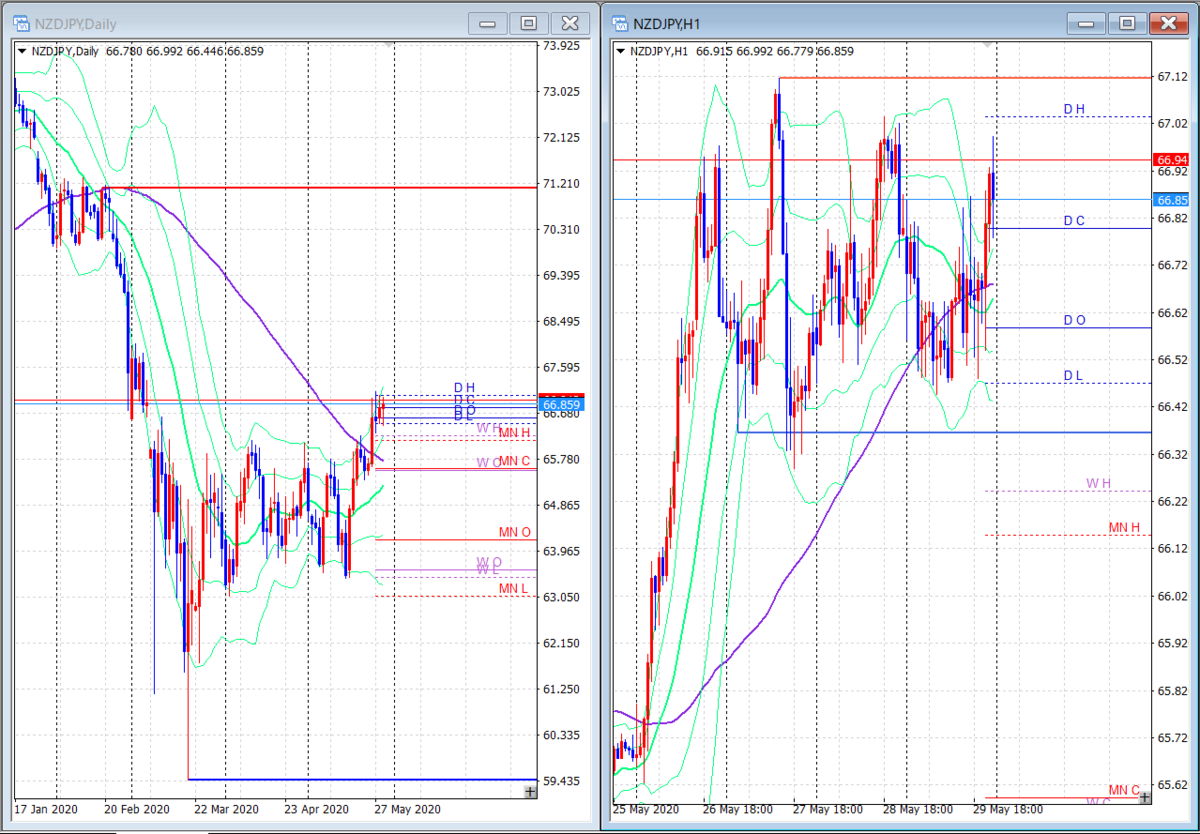The height and width of the screenshot is (834, 1200).
Task: Click the 65.62 price scale label
Action: [1172, 785]
